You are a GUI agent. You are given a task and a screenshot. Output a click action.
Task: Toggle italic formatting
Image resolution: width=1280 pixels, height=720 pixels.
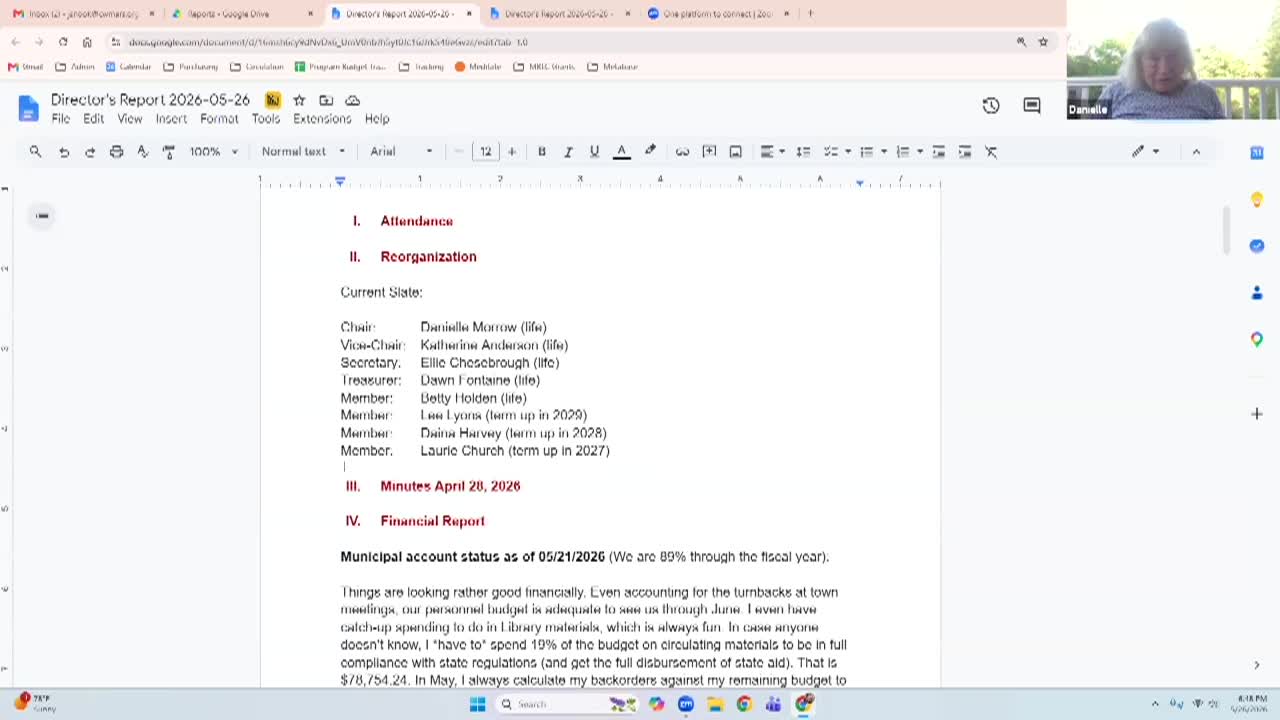(567, 152)
